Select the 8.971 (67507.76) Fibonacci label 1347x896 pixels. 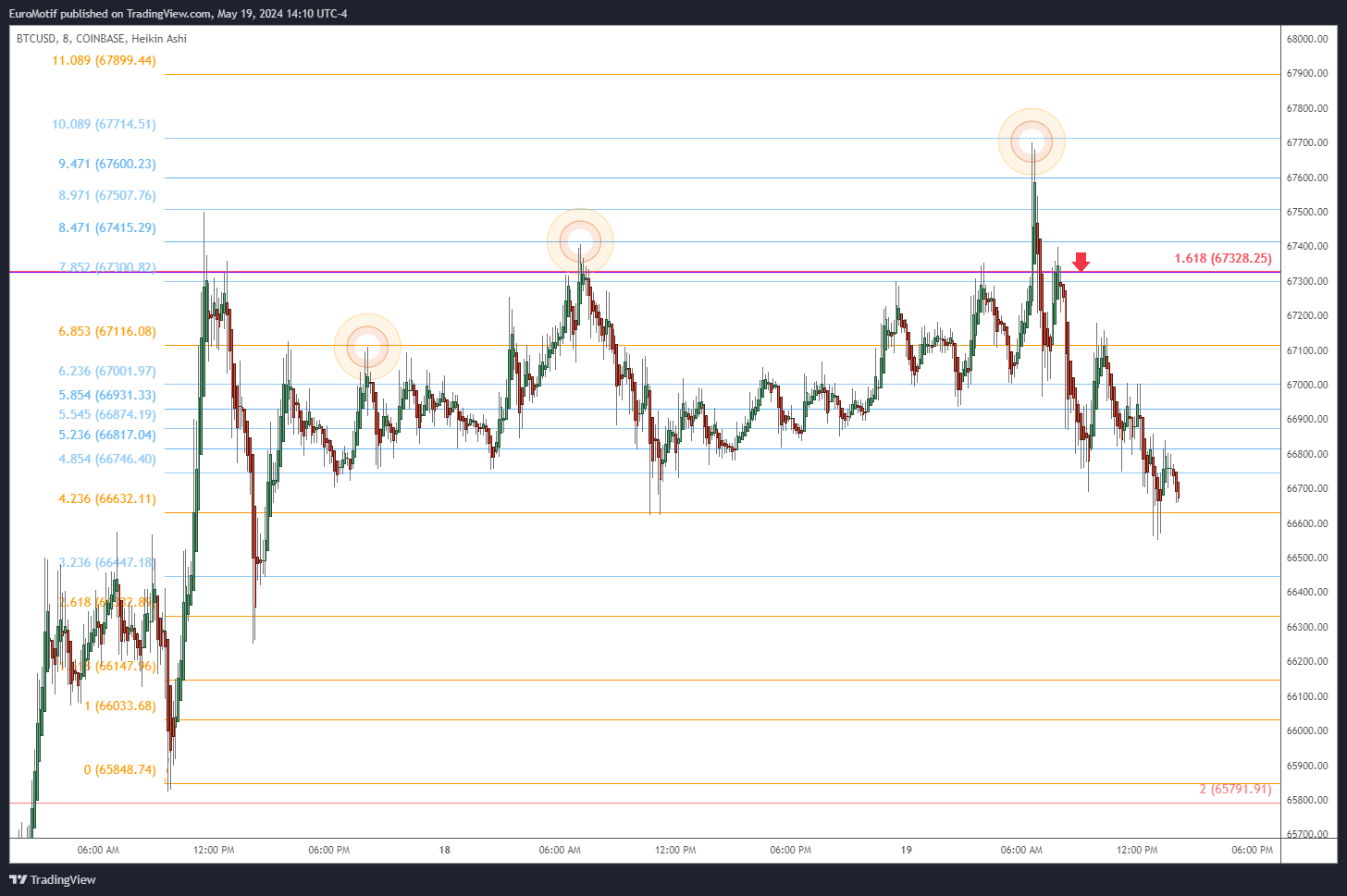click(x=107, y=195)
